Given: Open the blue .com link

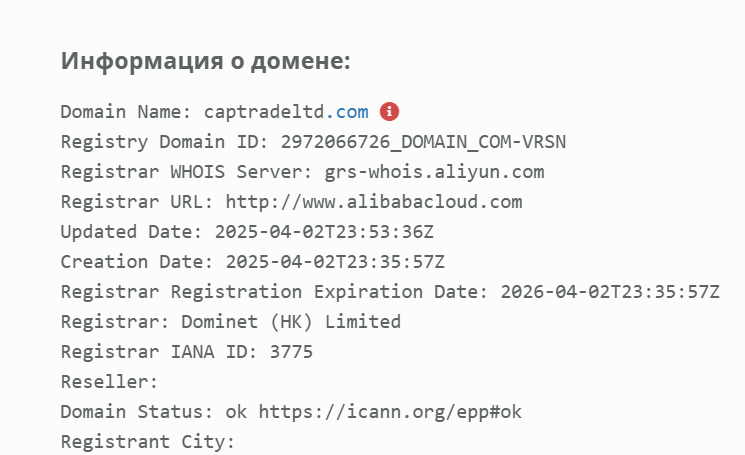Looking at the screenshot, I should click(348, 111).
